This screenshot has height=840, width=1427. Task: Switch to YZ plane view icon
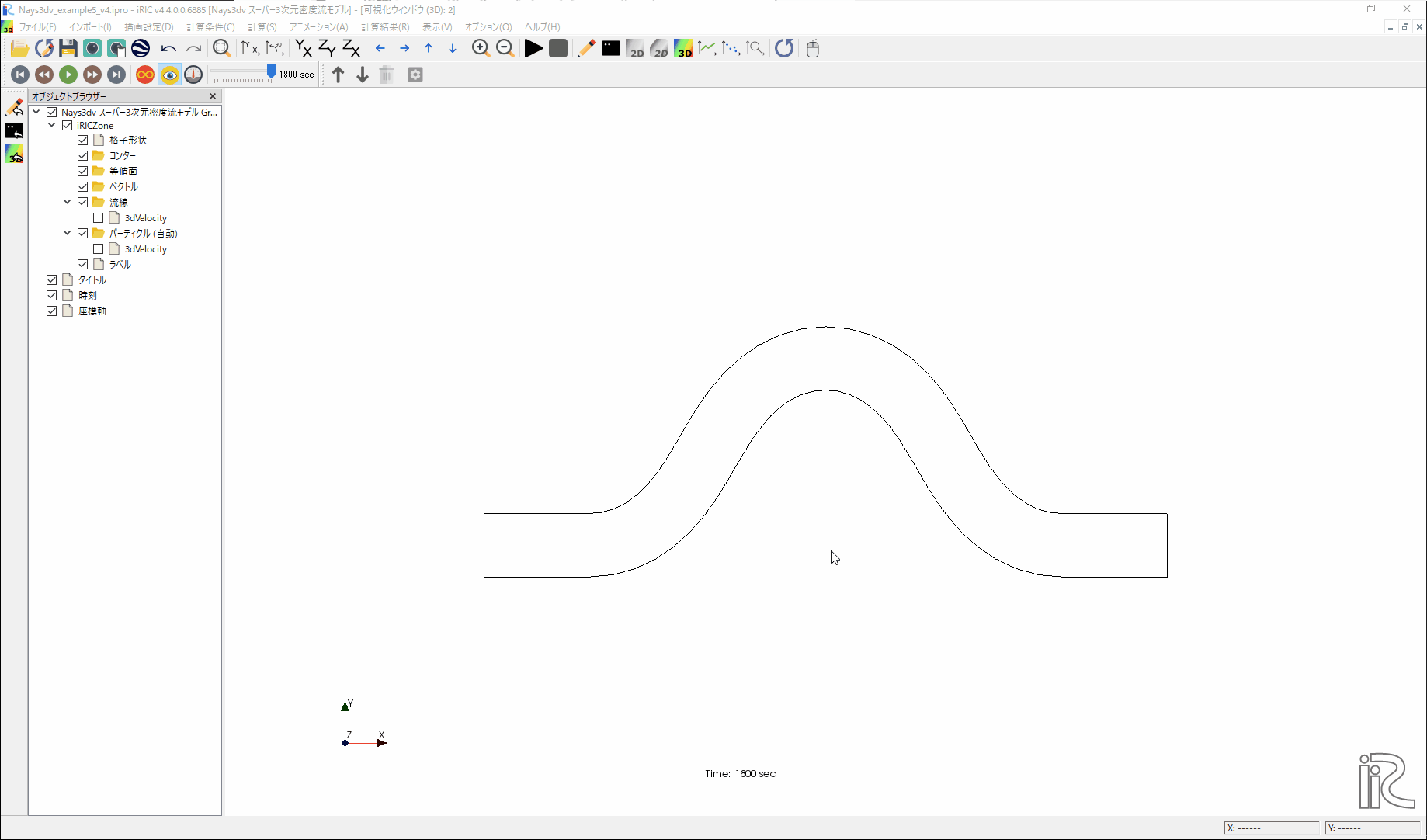328,48
